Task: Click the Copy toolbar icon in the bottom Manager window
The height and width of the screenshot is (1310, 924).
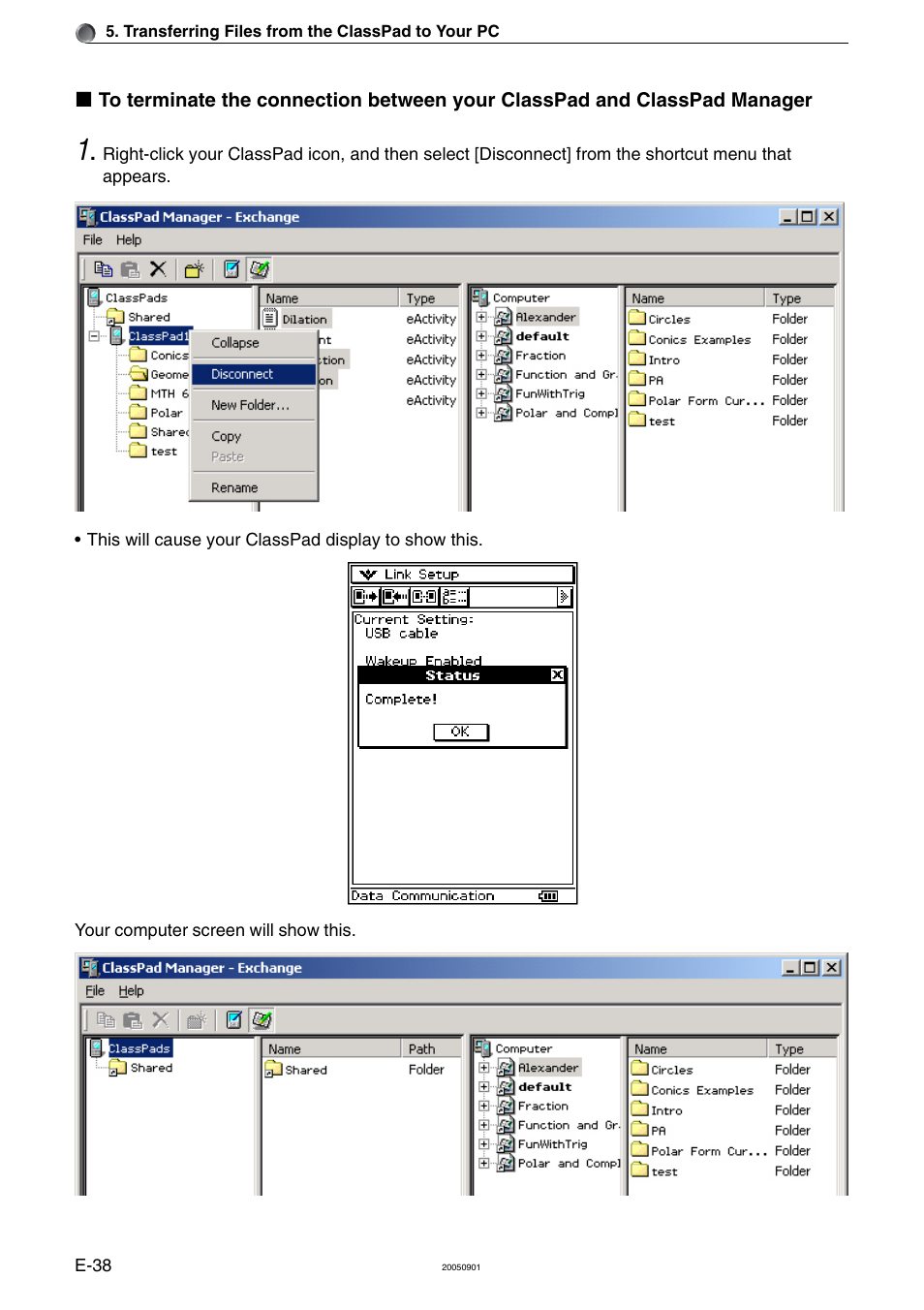Action: [107, 1020]
